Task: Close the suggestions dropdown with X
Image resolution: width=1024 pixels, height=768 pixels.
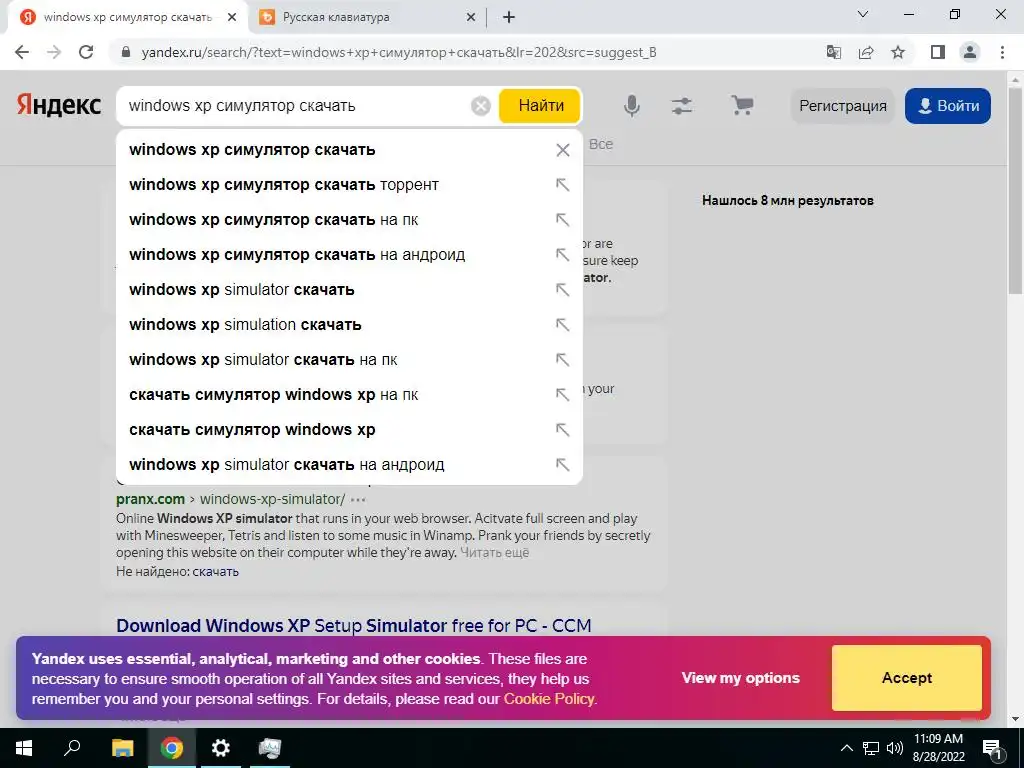Action: click(x=562, y=150)
